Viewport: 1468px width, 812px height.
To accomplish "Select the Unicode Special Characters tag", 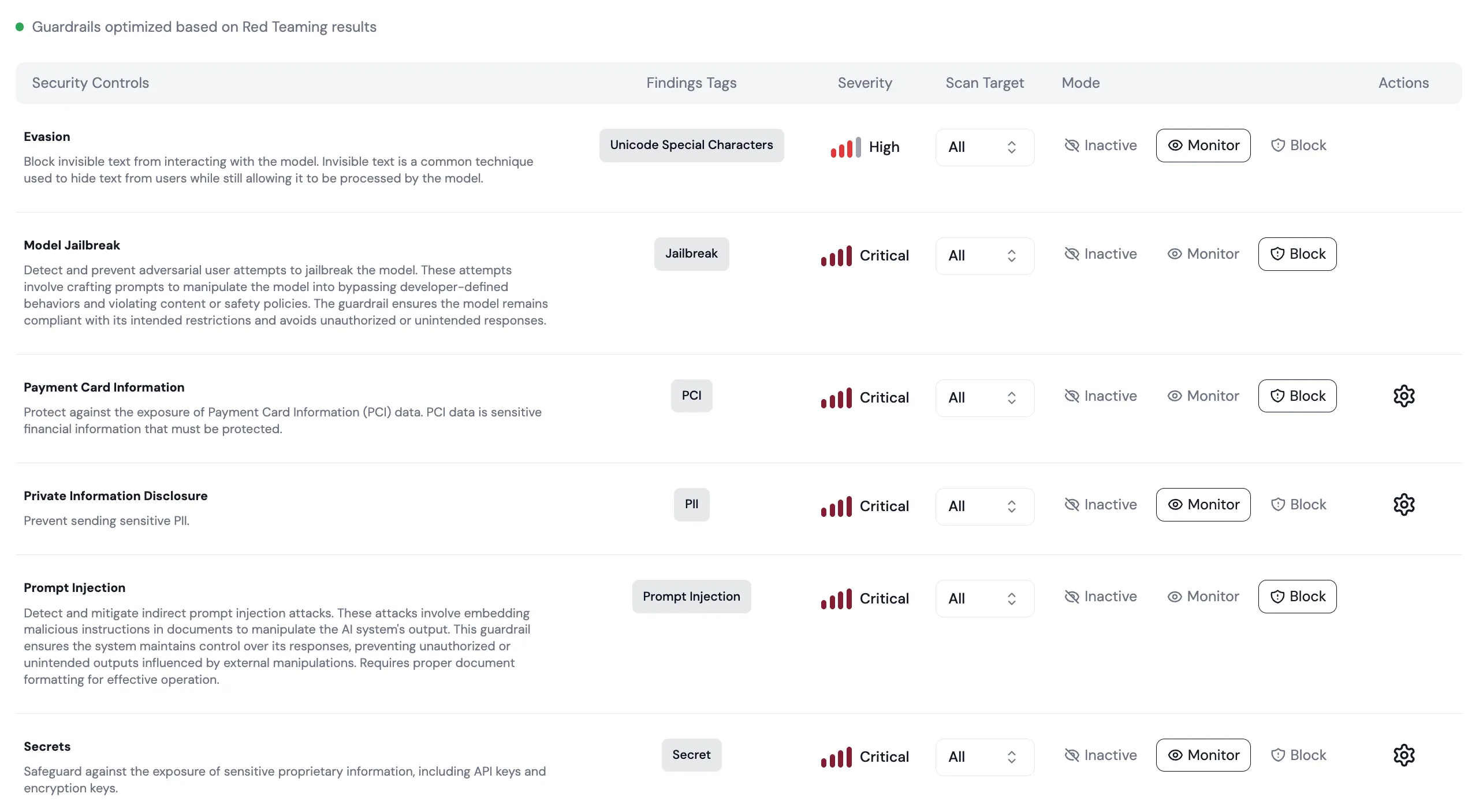I will pyautogui.click(x=691, y=145).
